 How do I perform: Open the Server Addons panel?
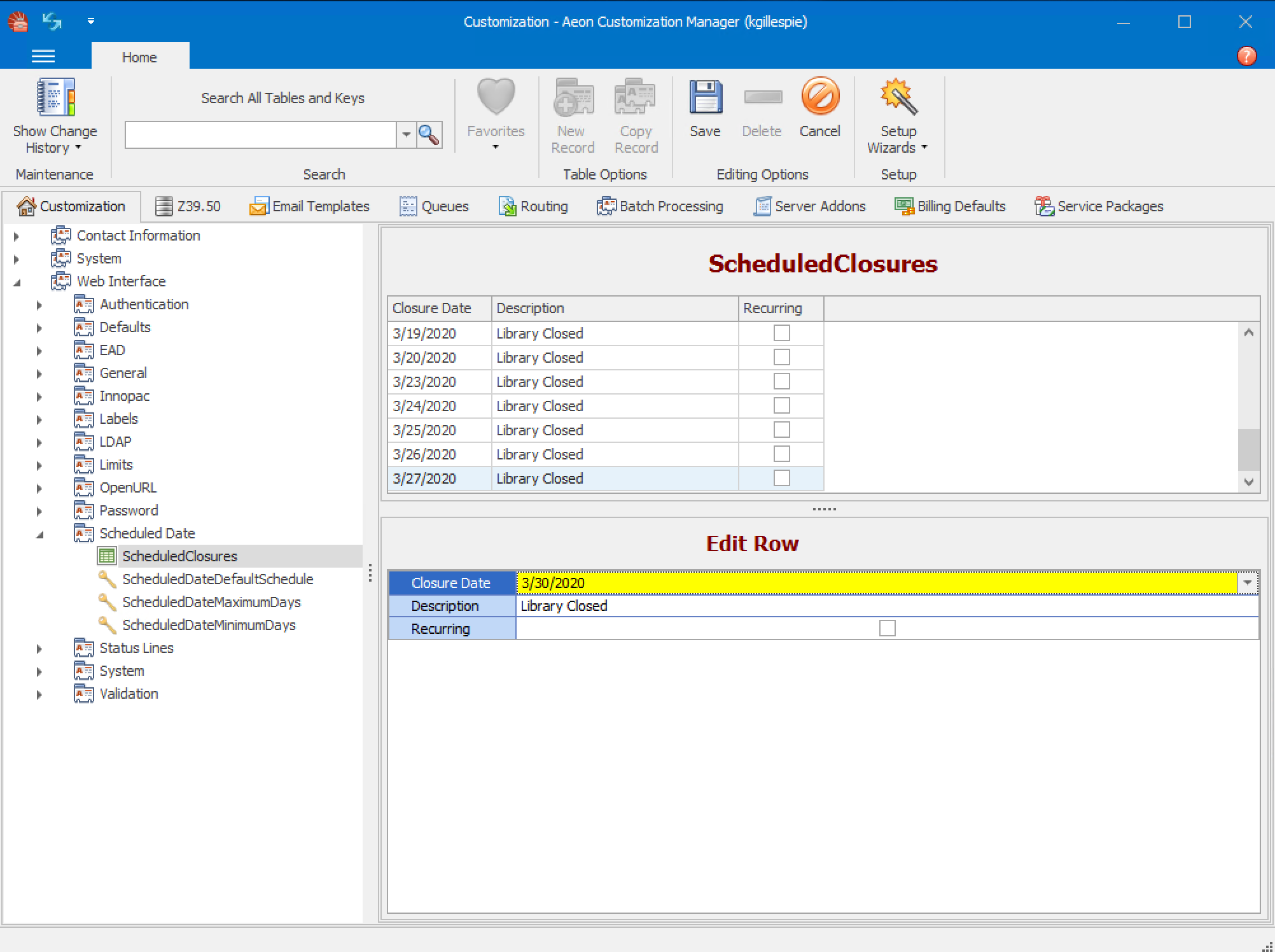[809, 206]
